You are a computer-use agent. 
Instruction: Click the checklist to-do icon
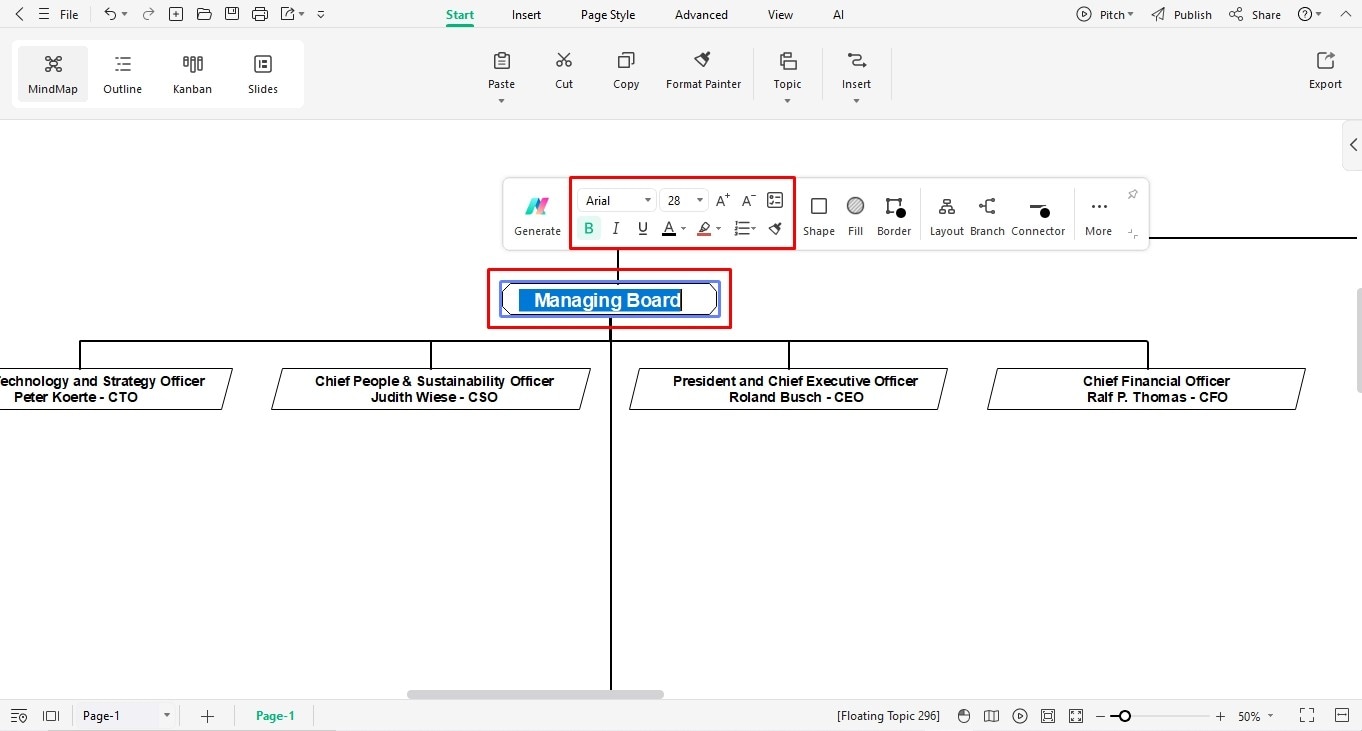pos(775,200)
